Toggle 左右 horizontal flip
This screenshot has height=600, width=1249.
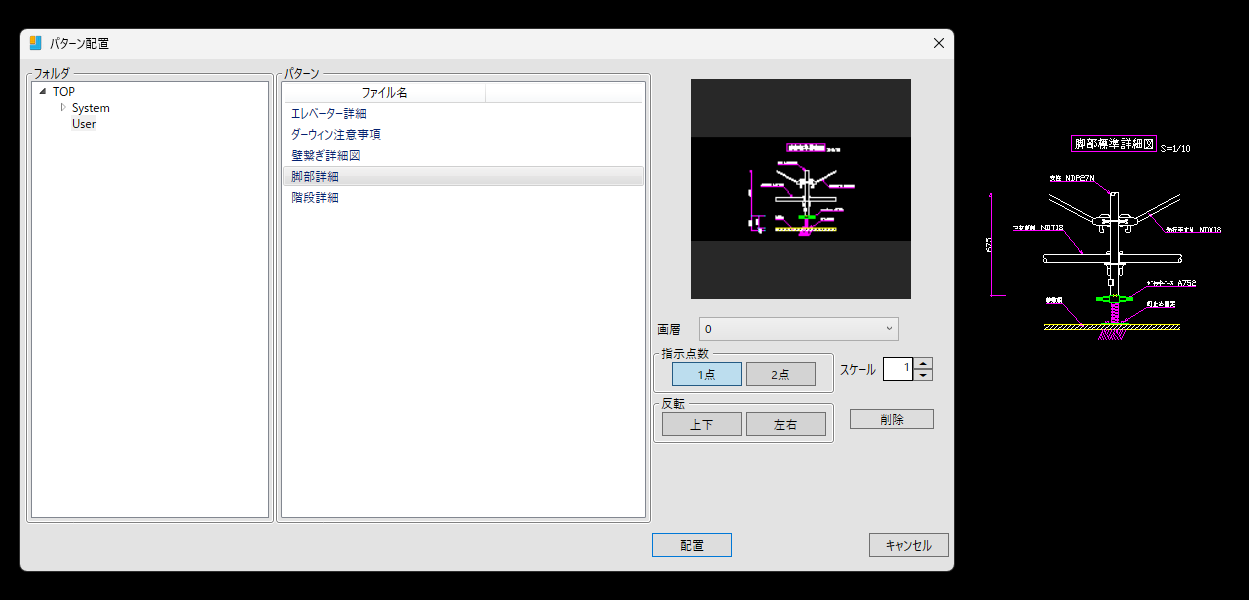click(785, 424)
